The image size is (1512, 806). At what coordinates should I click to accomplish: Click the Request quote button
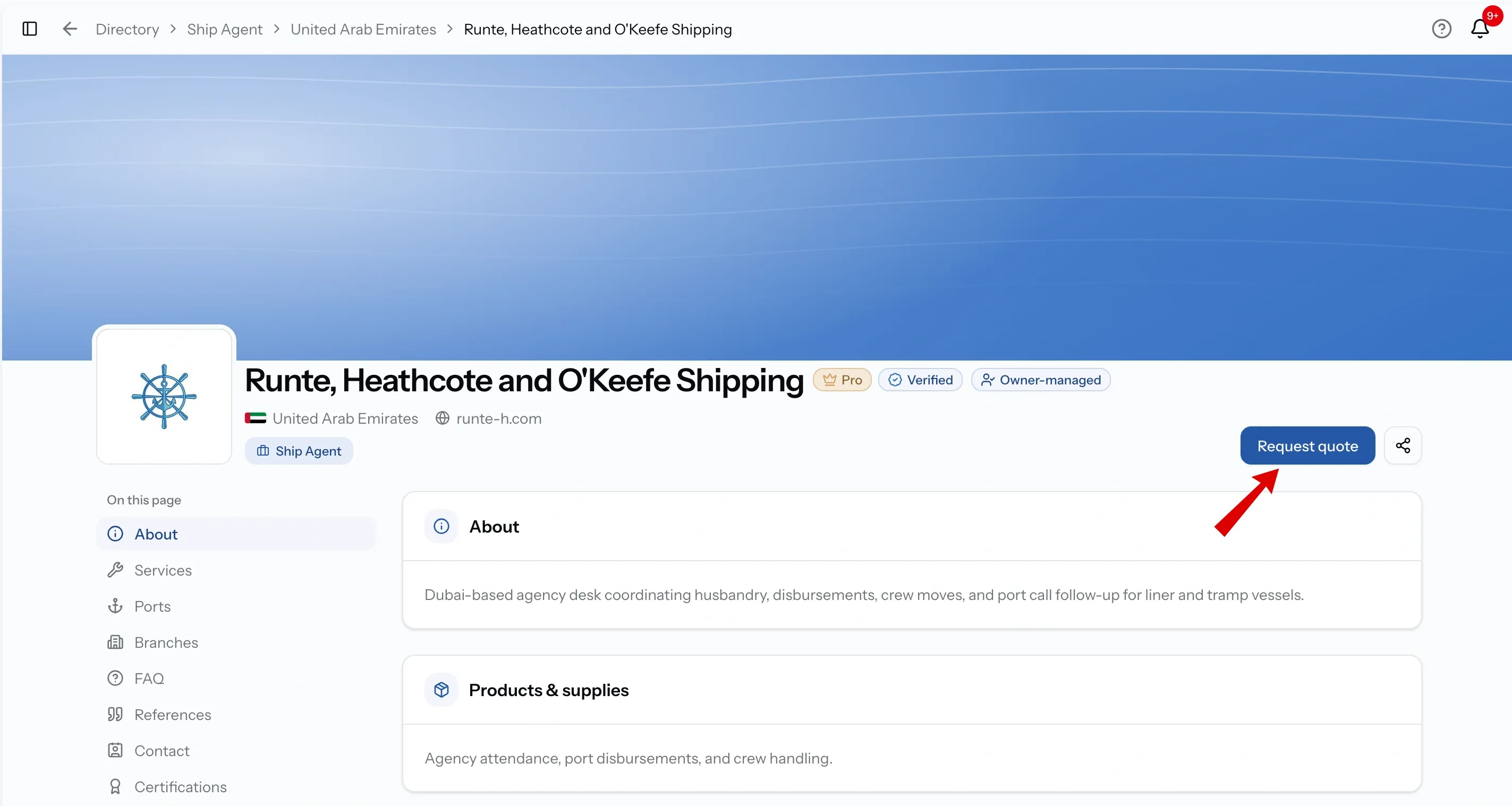pos(1307,446)
